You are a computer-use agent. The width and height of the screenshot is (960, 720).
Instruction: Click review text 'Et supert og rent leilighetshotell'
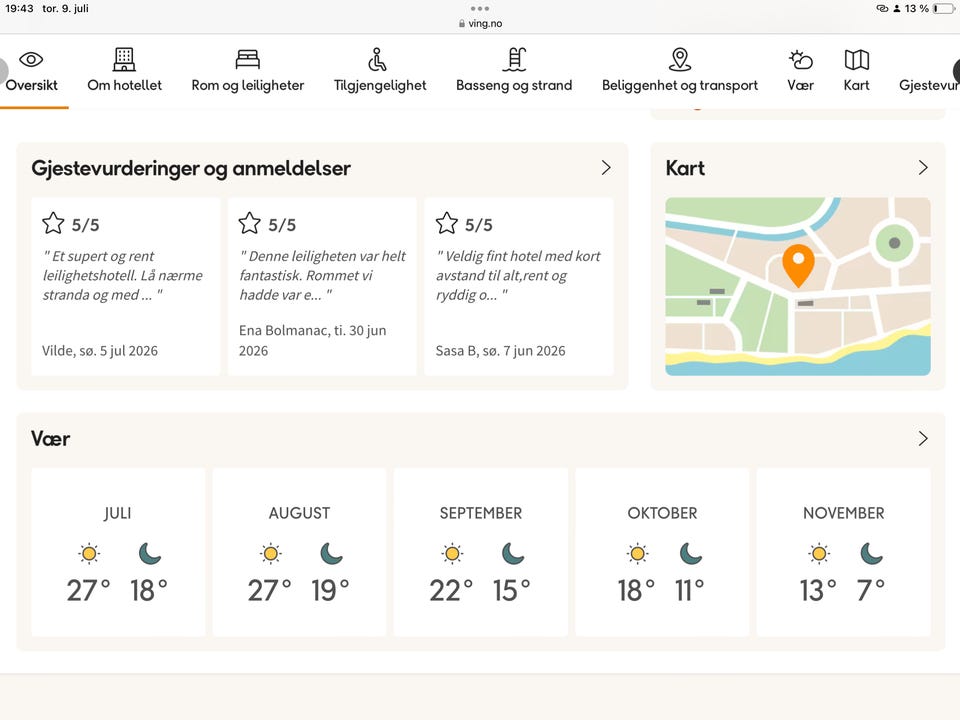click(x=122, y=276)
